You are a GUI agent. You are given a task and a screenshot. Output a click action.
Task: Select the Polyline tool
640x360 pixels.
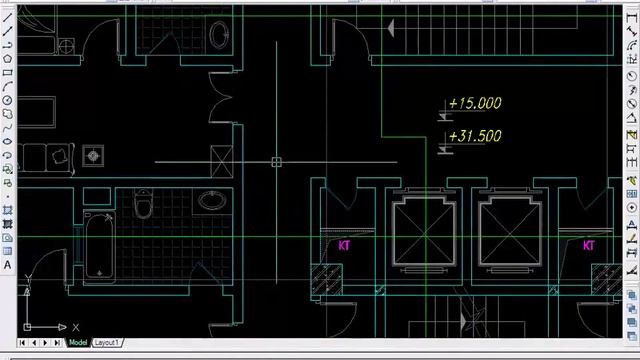7,45
